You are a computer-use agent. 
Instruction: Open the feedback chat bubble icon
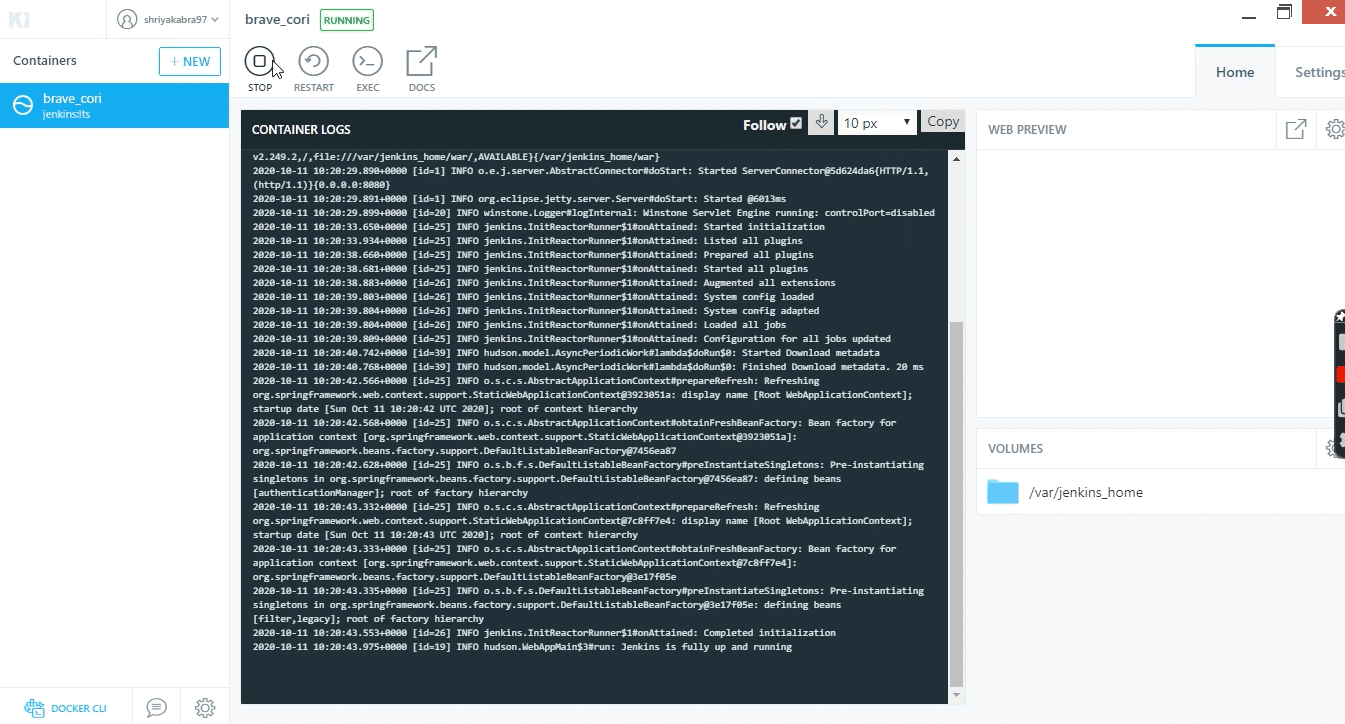click(156, 707)
